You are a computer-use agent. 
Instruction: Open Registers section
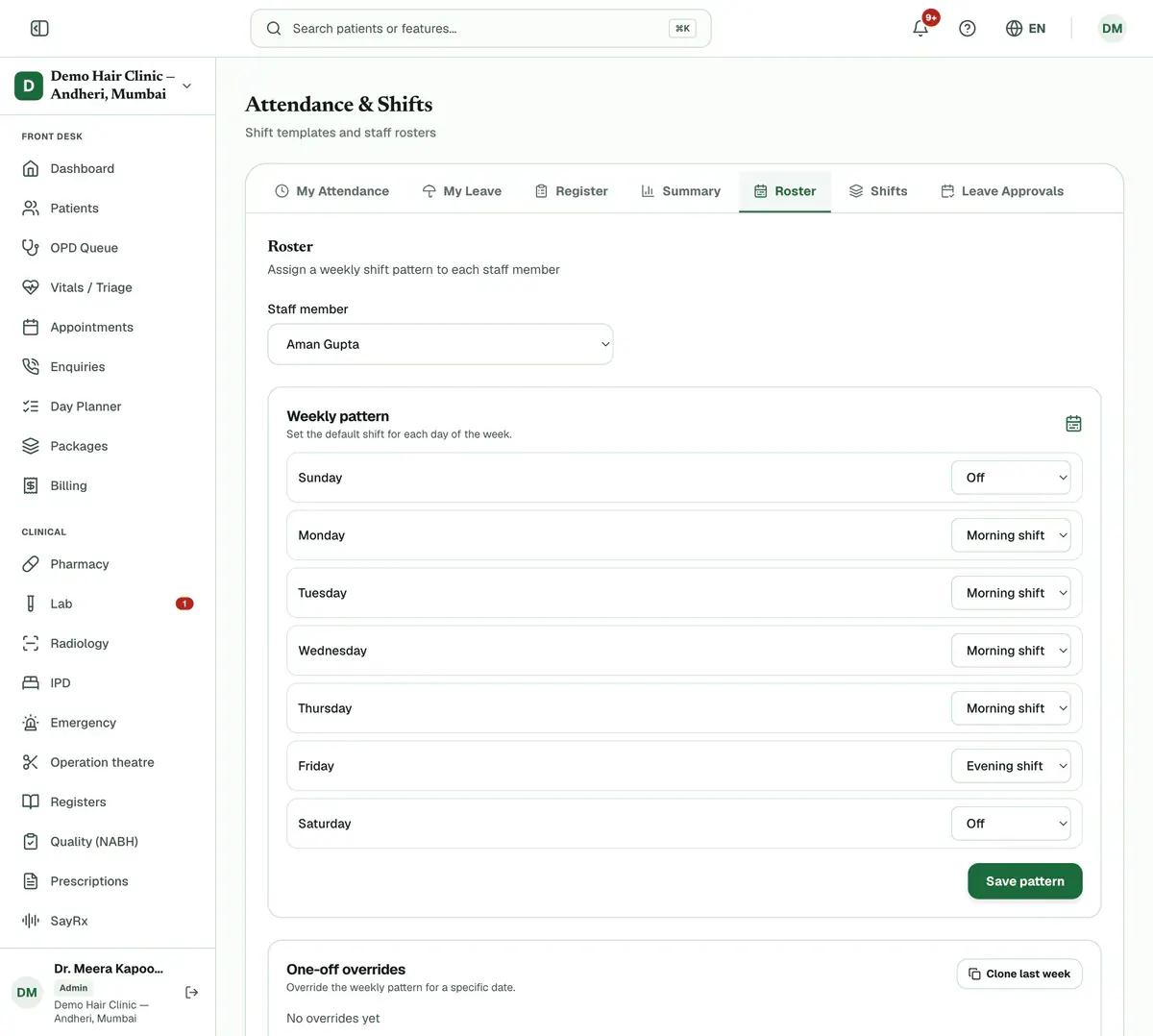[x=108, y=802]
